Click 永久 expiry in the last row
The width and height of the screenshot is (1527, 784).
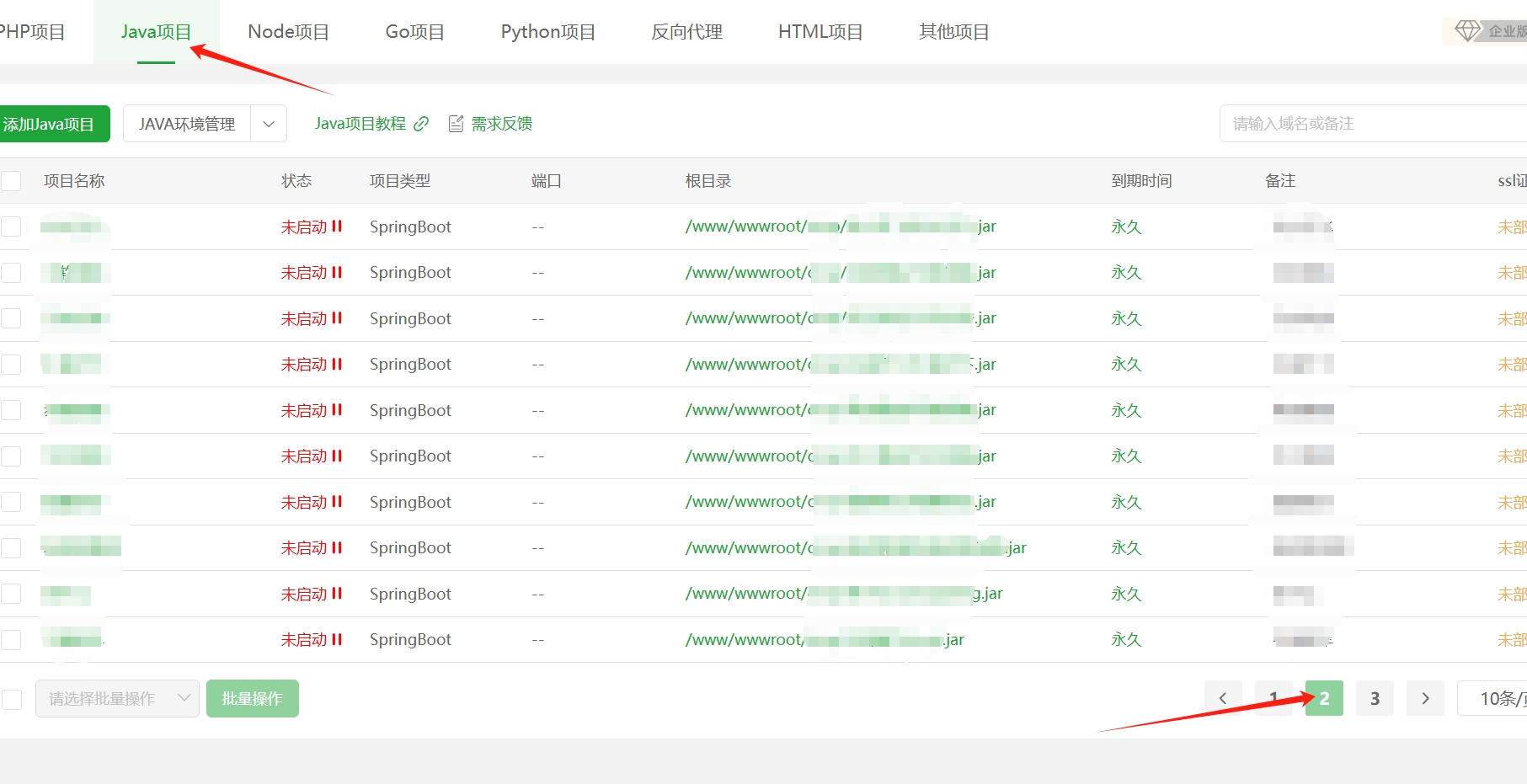point(1126,640)
